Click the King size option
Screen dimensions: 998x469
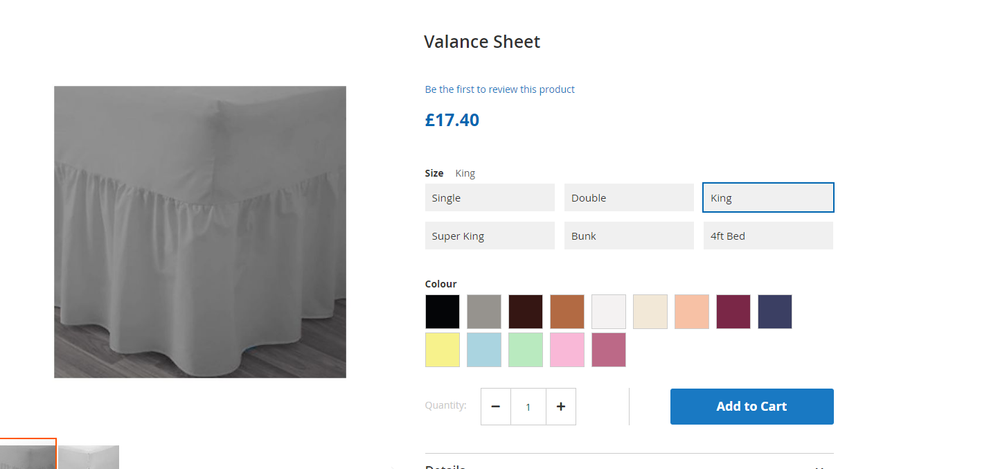pos(768,198)
